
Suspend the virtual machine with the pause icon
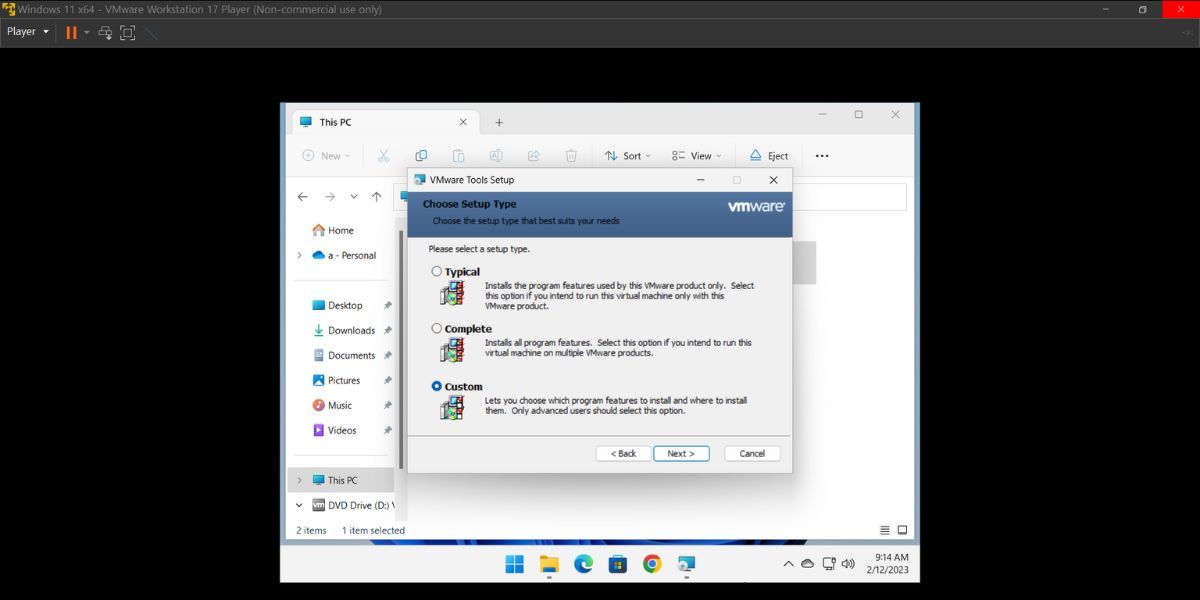tap(71, 32)
